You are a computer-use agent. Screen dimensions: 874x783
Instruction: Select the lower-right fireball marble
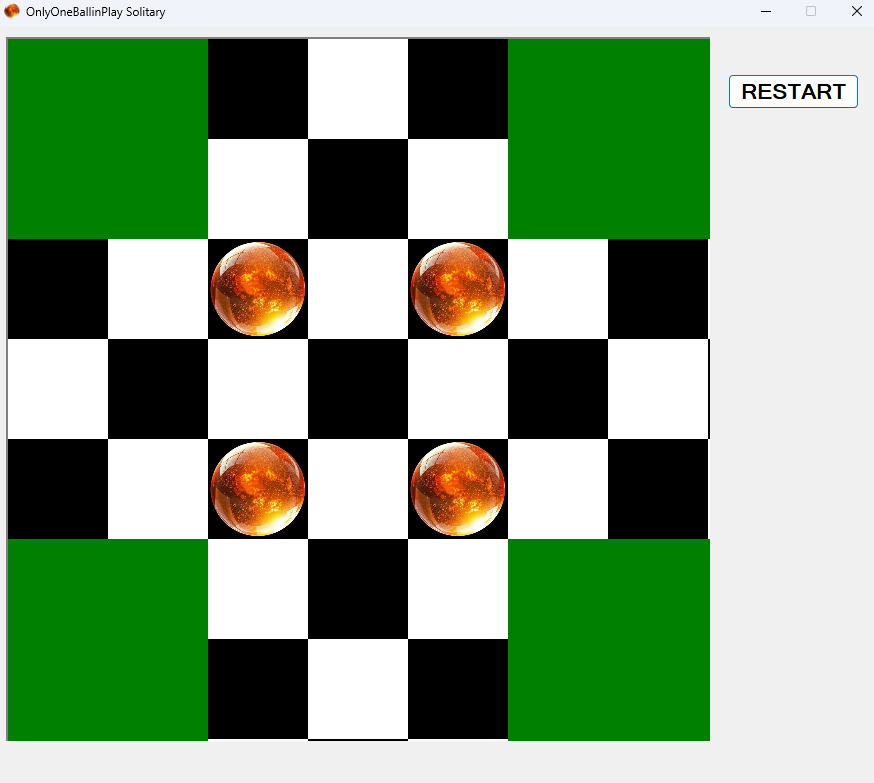click(x=458, y=489)
